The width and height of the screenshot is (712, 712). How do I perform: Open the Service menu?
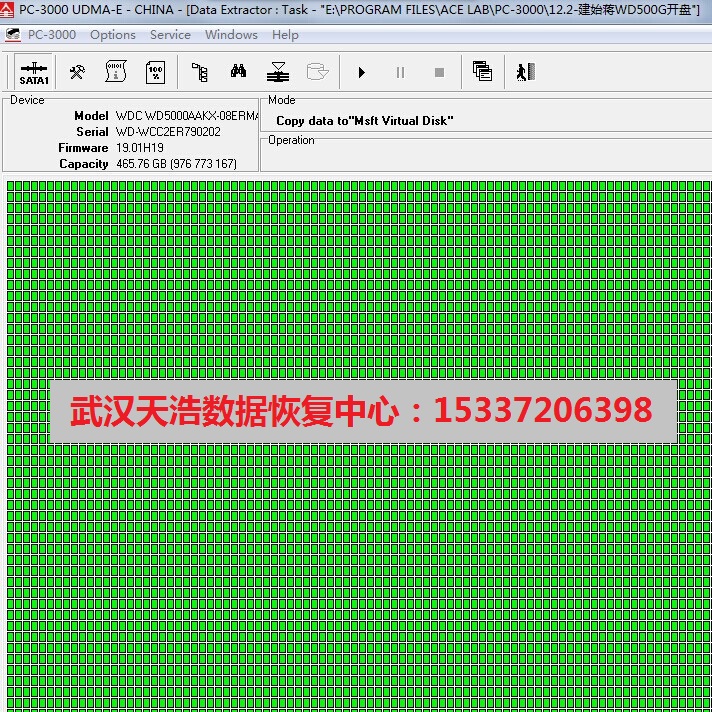170,34
